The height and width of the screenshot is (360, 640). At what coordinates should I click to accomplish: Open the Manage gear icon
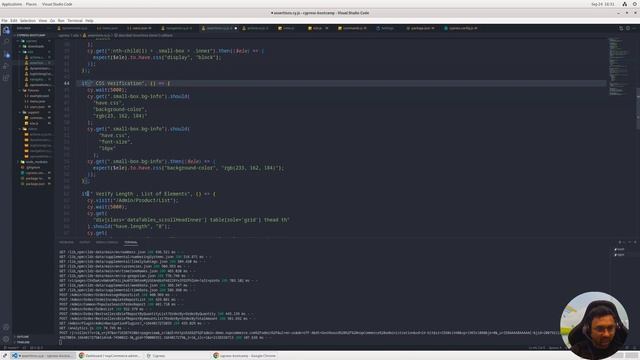click(x=6, y=339)
